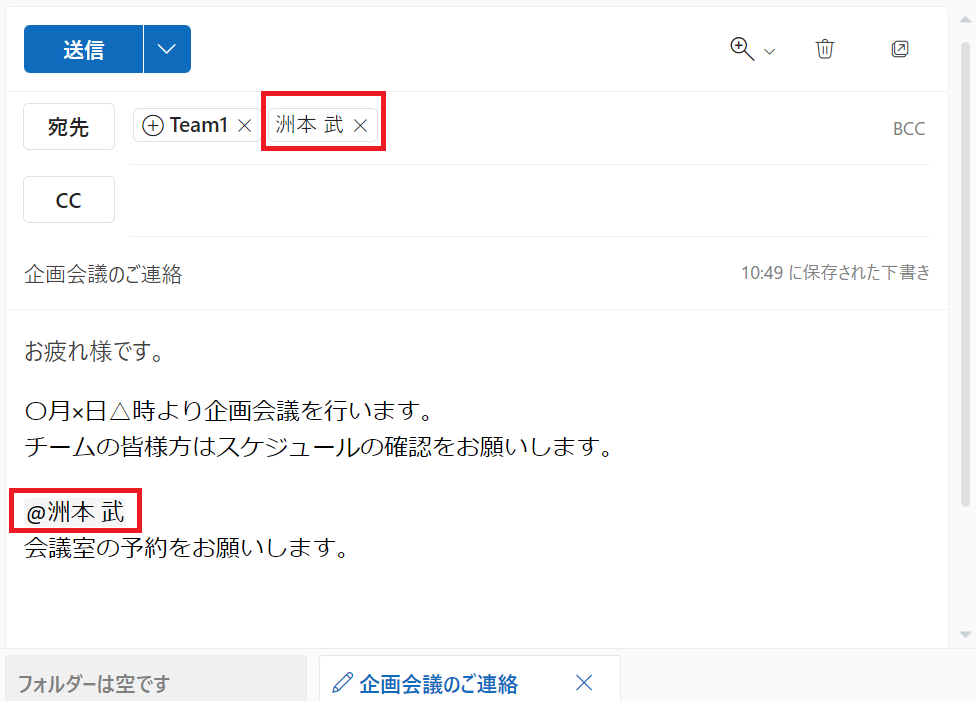Click into the CC input field
Screen dimensions: 976x701
529,200
